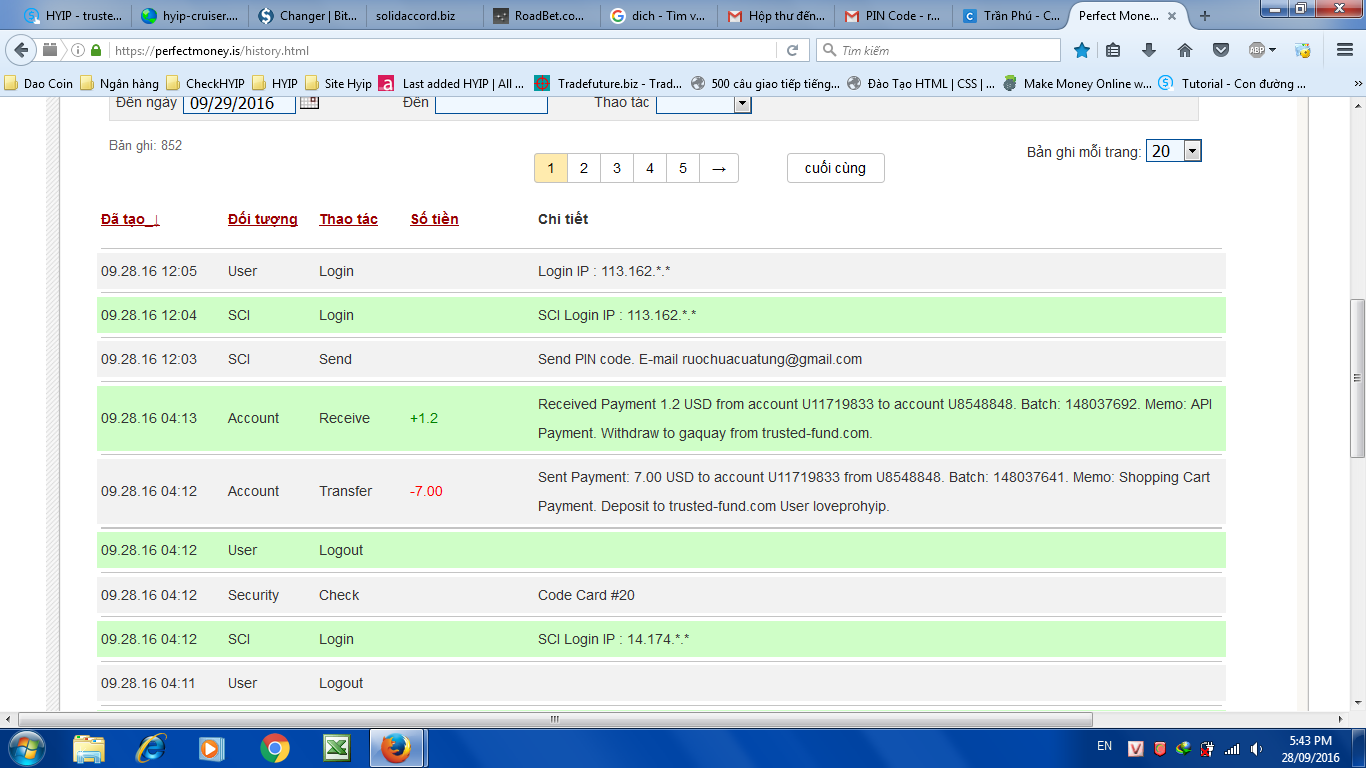Open the Firefox downloads arrow
Image resolution: width=1366 pixels, height=768 pixels.
click(x=1149, y=50)
